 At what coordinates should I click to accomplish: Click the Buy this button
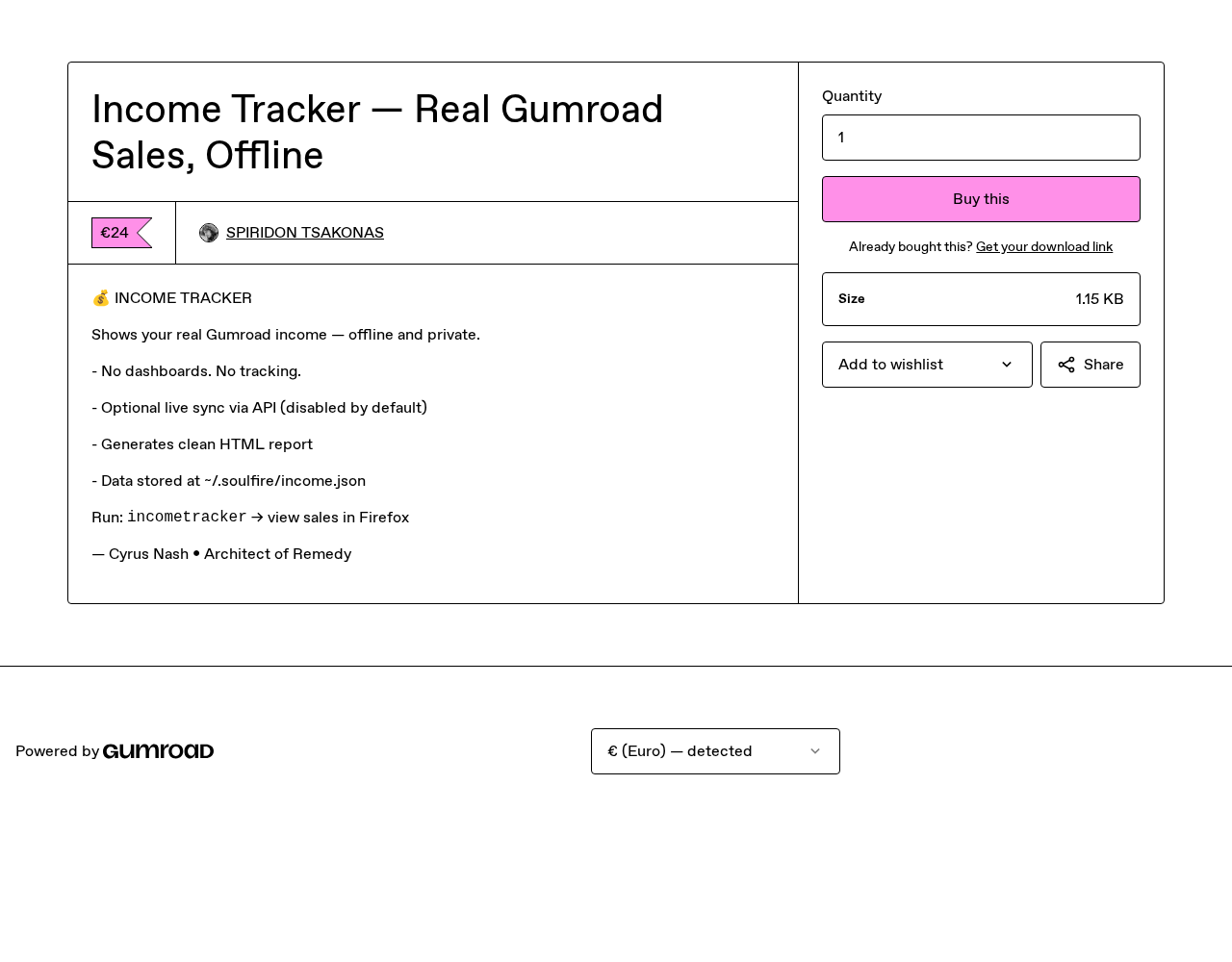981,199
